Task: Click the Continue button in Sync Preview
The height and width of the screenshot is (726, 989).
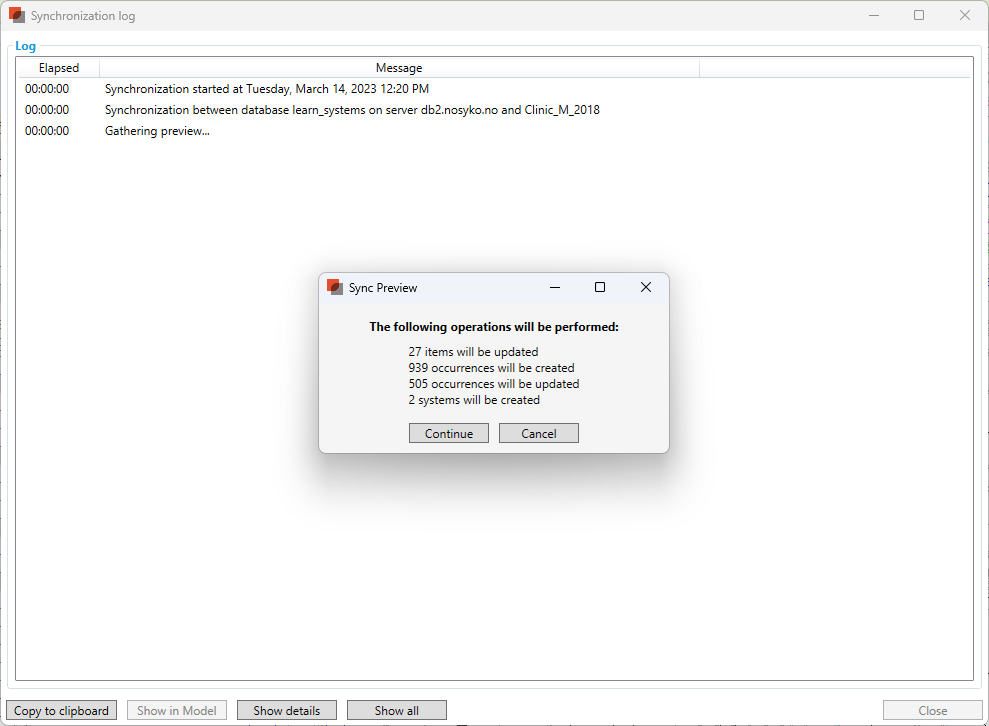Action: 448,433
